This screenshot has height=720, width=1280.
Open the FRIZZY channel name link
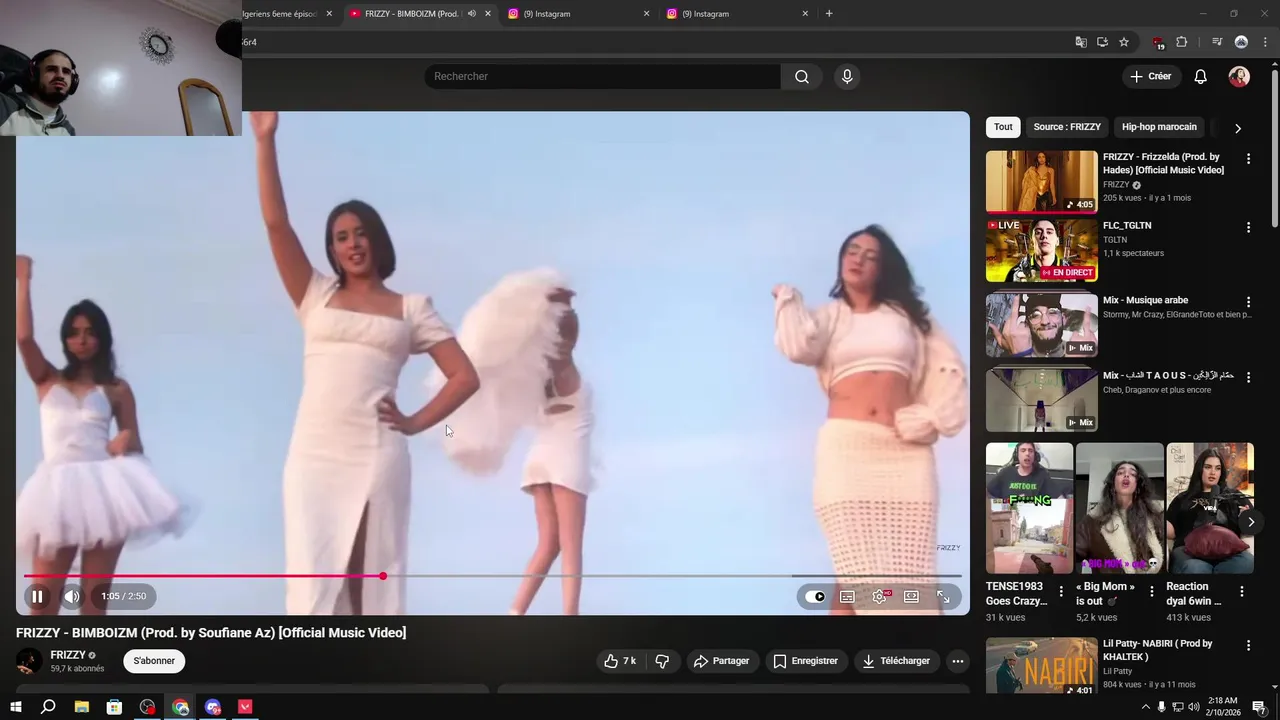tap(68, 655)
